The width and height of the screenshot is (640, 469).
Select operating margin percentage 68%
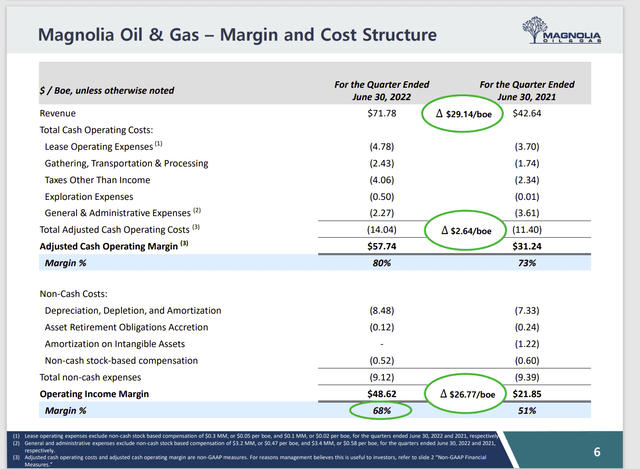(382, 411)
